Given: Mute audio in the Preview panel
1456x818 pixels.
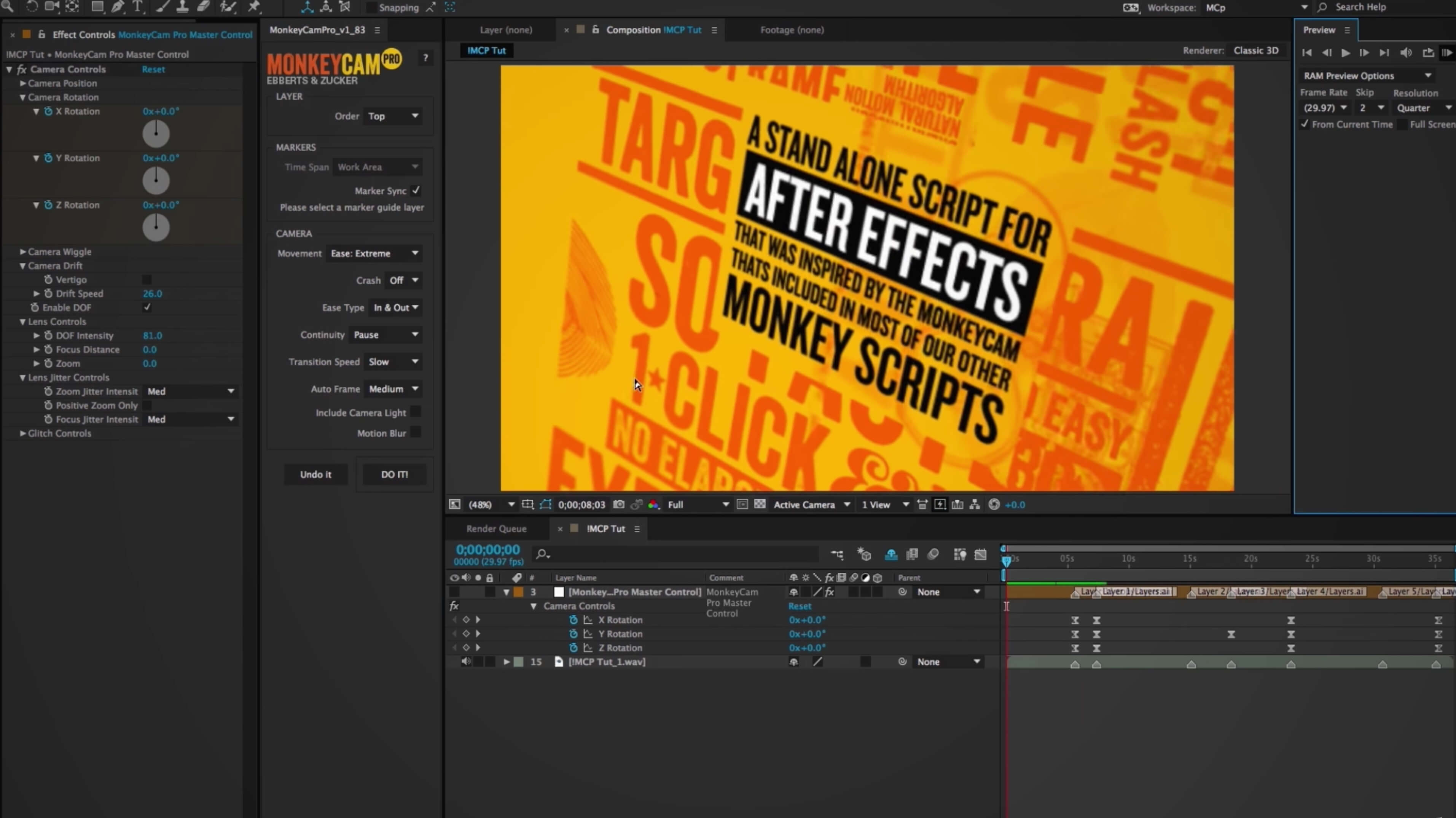Looking at the screenshot, I should 1406,53.
